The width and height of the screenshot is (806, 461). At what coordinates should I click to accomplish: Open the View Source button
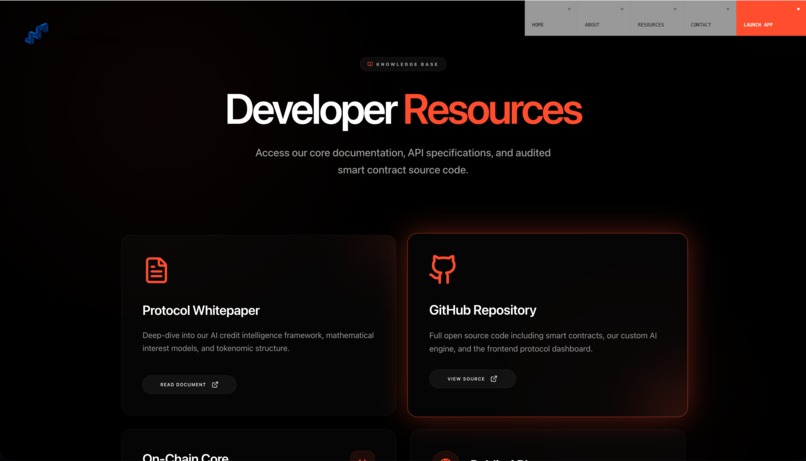click(472, 379)
